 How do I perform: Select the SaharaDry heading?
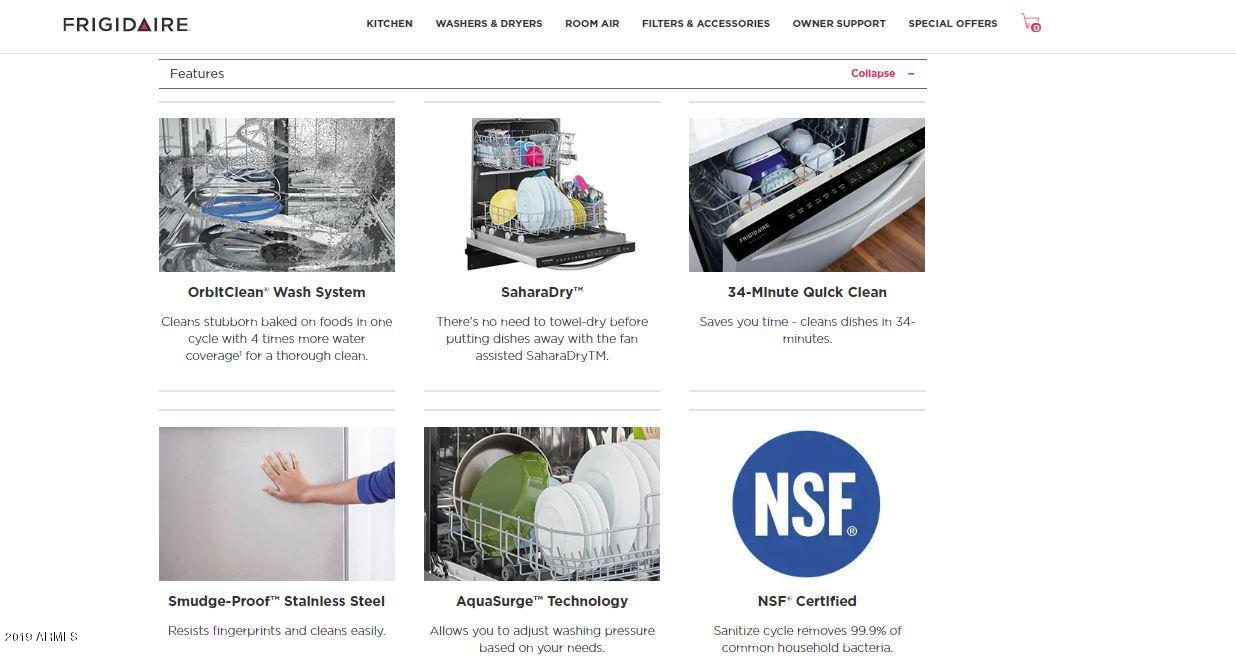point(542,292)
